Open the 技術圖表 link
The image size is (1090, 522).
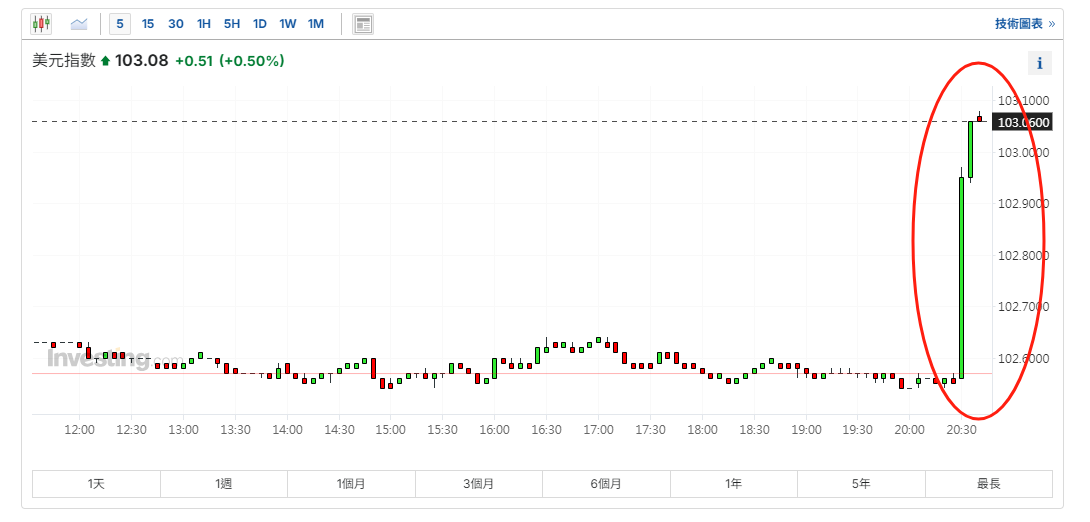click(1024, 23)
